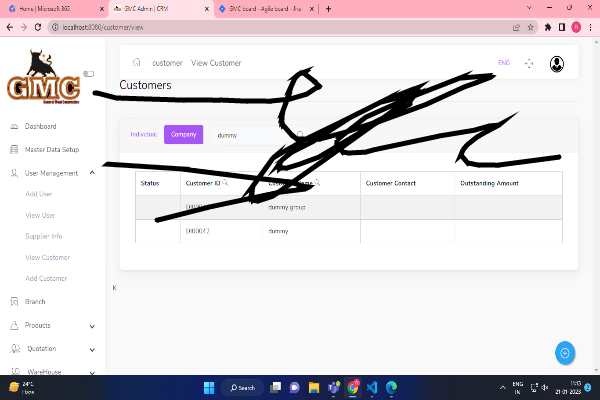Click the search icon beside Customer ID

coord(225,183)
